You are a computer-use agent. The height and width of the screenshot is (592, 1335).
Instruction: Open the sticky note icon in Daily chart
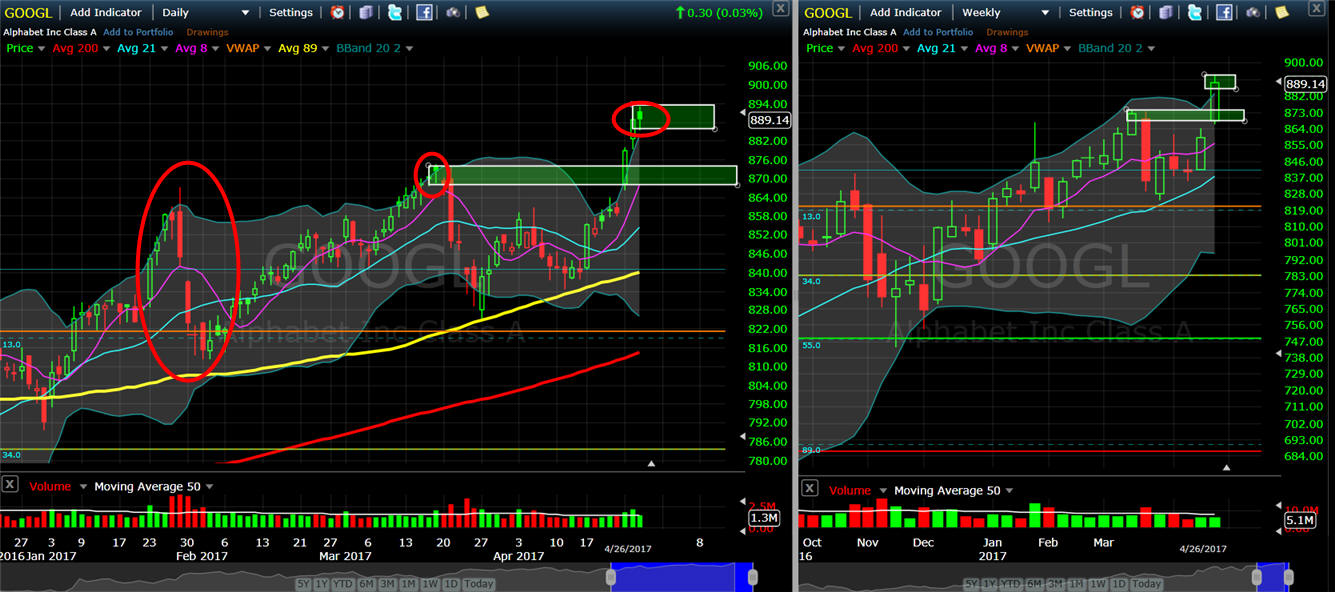point(482,13)
